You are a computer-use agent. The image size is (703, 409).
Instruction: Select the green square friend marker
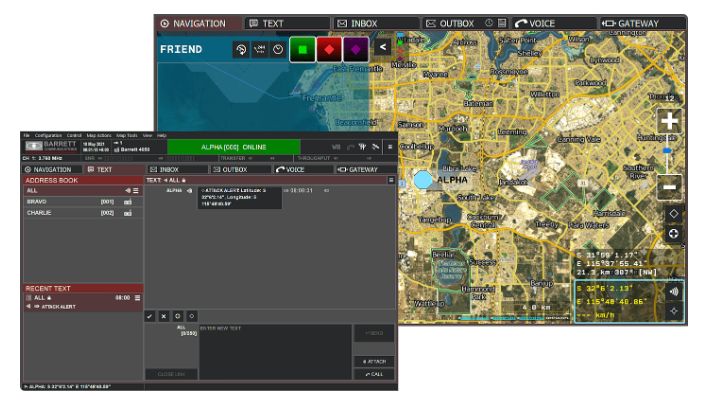coord(304,49)
